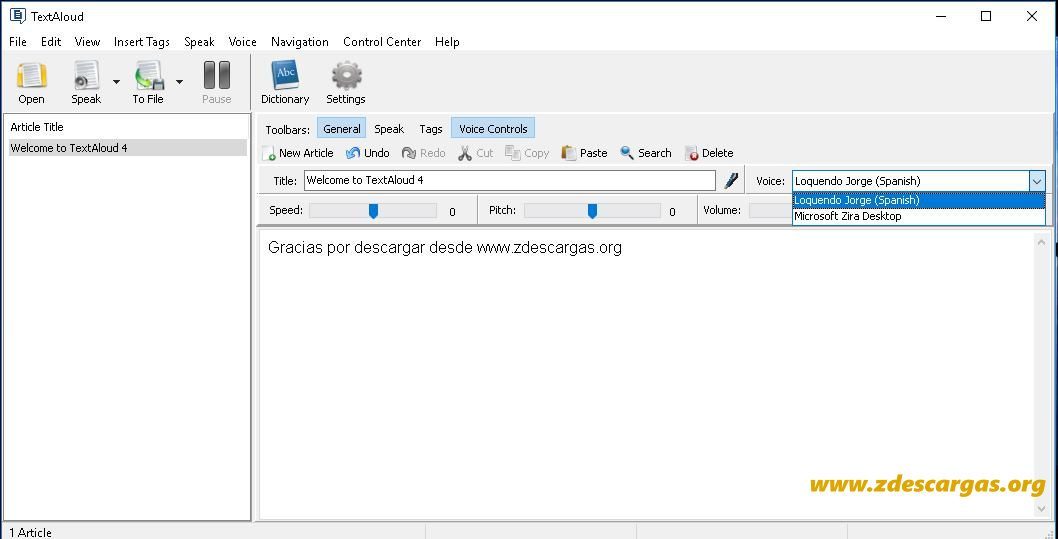Screen dimensions: 1058x539
Task: Toggle the General toolbar
Action: pos(341,129)
